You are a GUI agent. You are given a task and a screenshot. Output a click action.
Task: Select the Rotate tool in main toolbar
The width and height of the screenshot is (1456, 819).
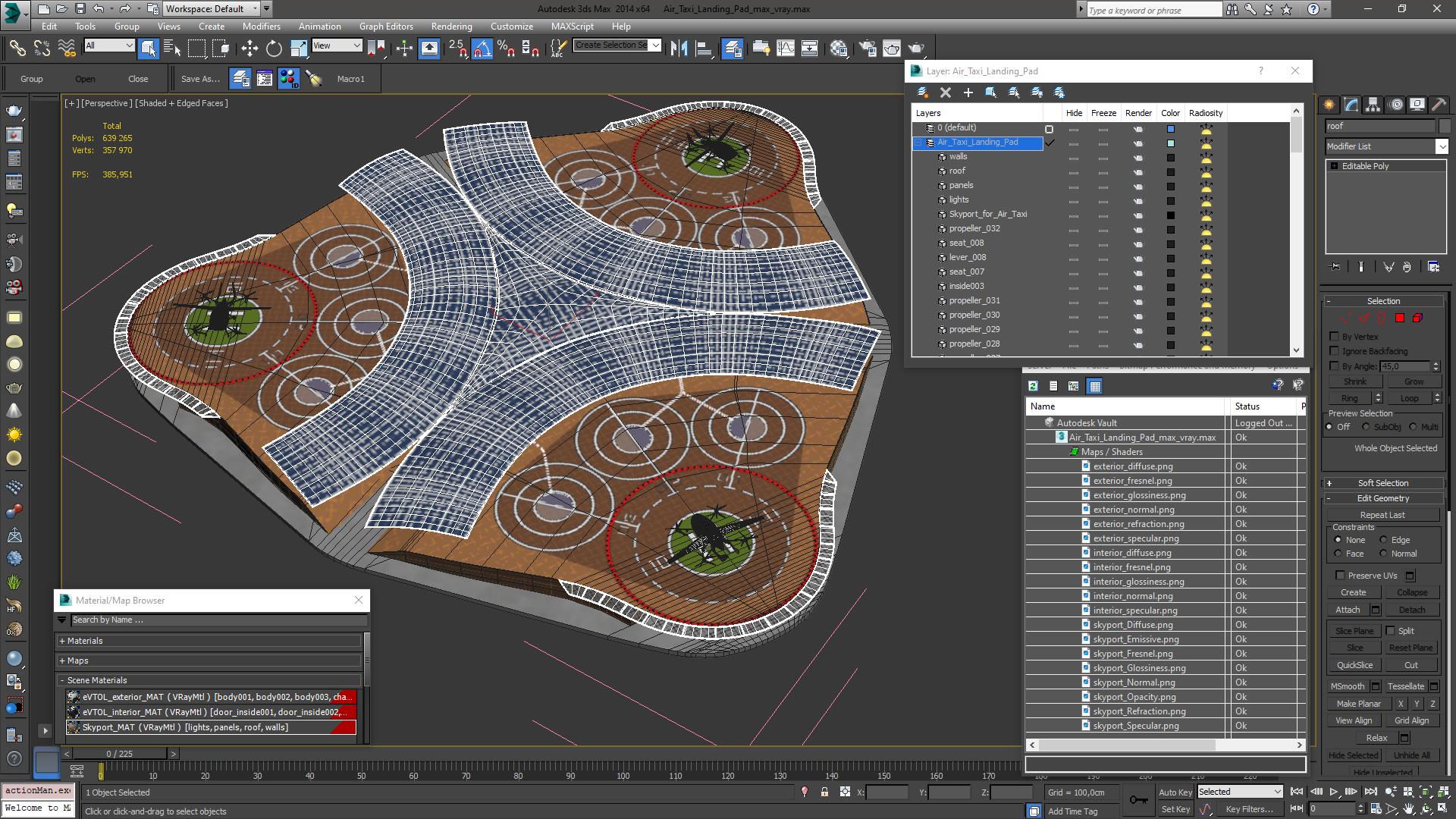click(274, 49)
